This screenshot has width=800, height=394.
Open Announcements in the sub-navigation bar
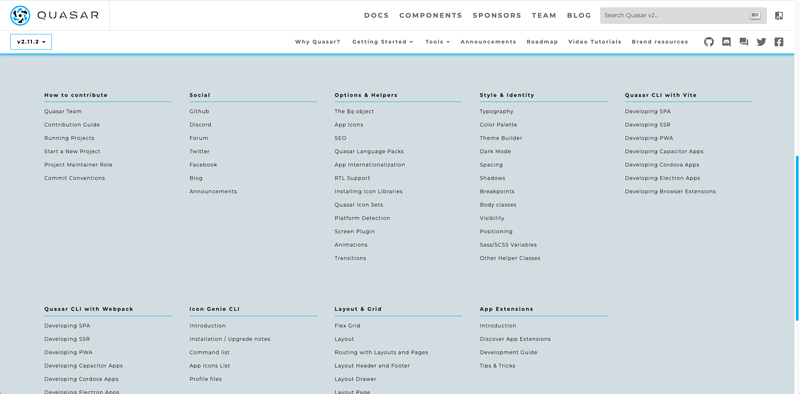488,42
